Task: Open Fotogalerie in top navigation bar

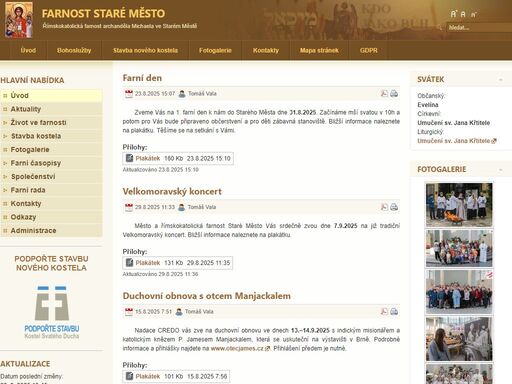Action: tap(215, 50)
